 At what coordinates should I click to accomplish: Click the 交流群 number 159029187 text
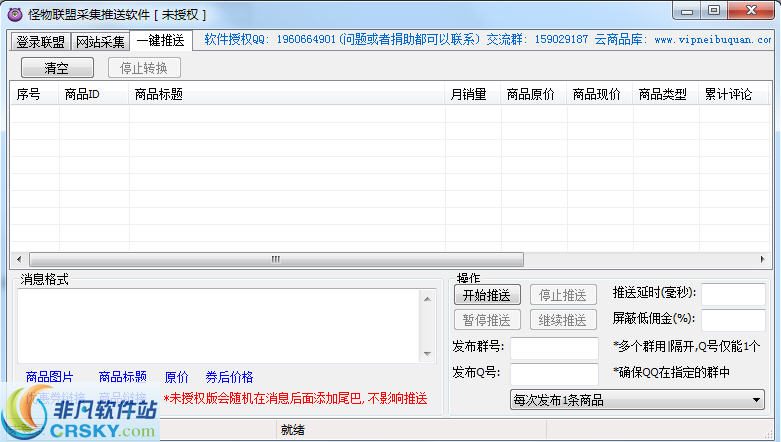tap(561, 39)
